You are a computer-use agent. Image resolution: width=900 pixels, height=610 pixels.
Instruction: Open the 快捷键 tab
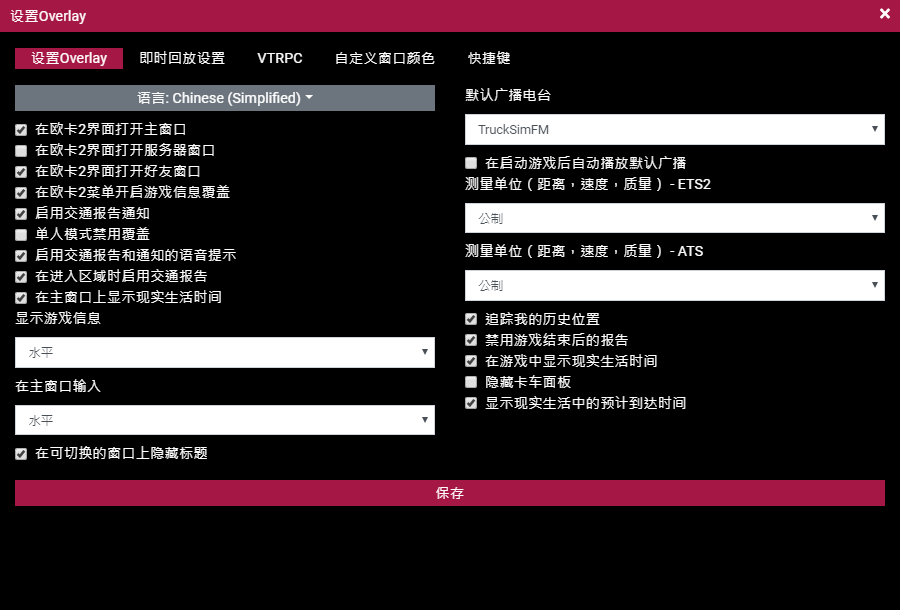(x=489, y=59)
